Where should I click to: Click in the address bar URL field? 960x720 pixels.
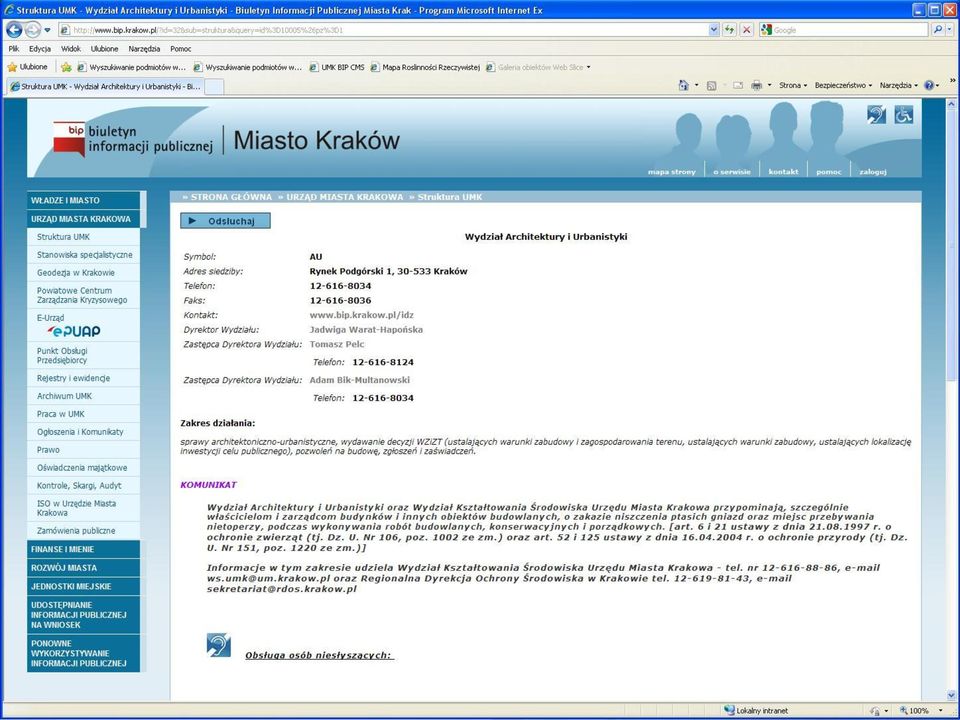click(x=384, y=29)
